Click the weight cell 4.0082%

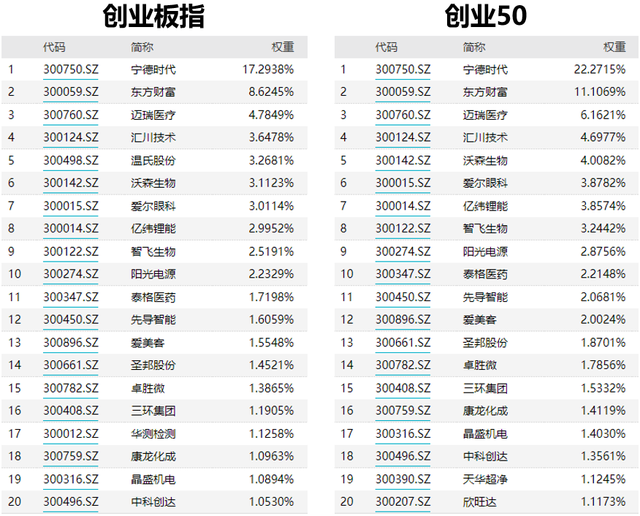click(603, 160)
